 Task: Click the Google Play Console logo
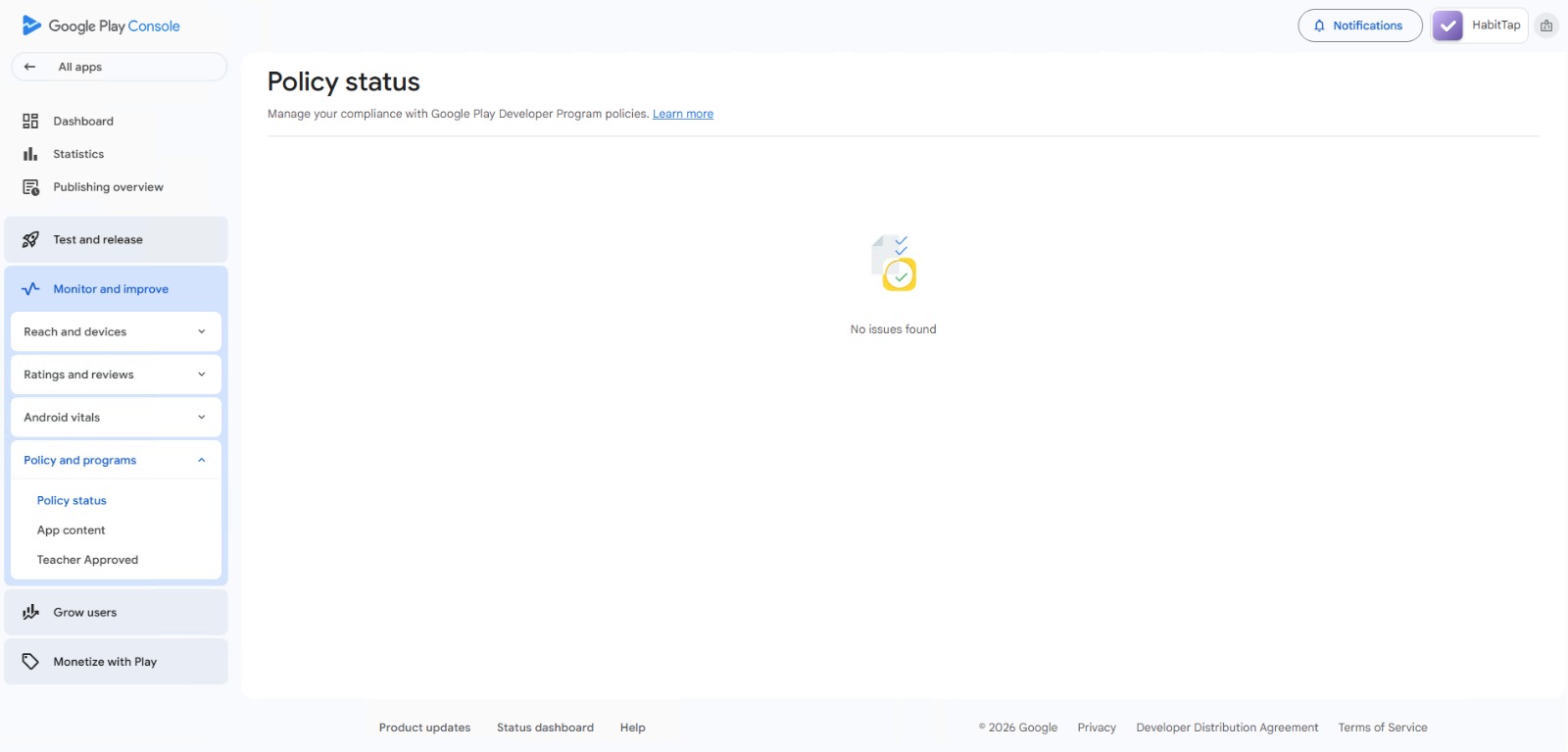click(101, 25)
